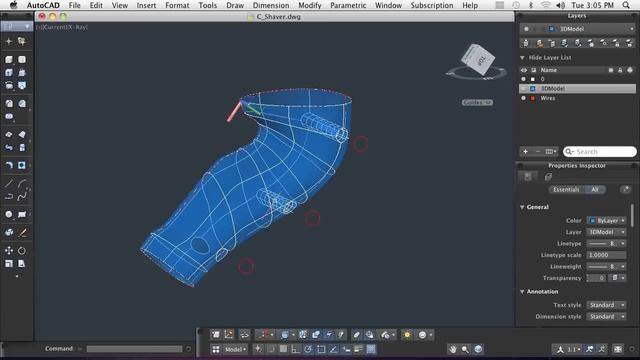Screen dimensions: 640x360
Task: Click the first layer tool icon under 3DModel
Action: [526, 43]
